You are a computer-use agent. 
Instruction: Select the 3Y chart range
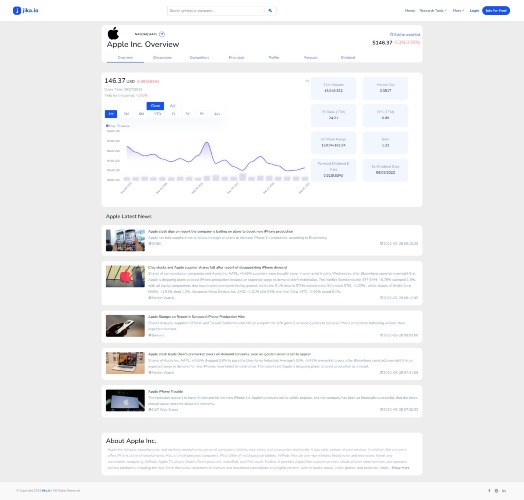coord(188,114)
